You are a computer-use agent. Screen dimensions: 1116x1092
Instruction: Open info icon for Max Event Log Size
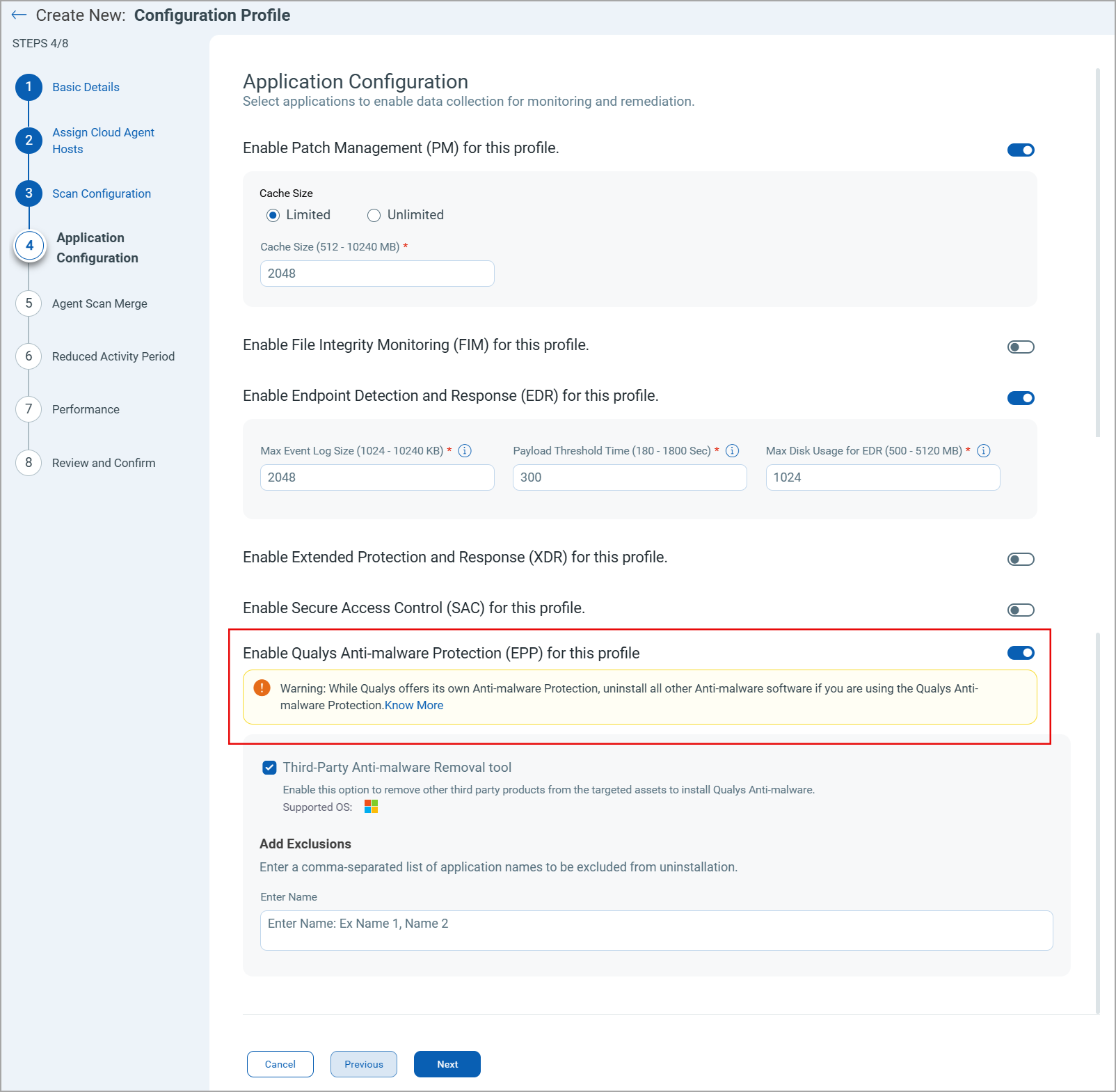tap(465, 450)
